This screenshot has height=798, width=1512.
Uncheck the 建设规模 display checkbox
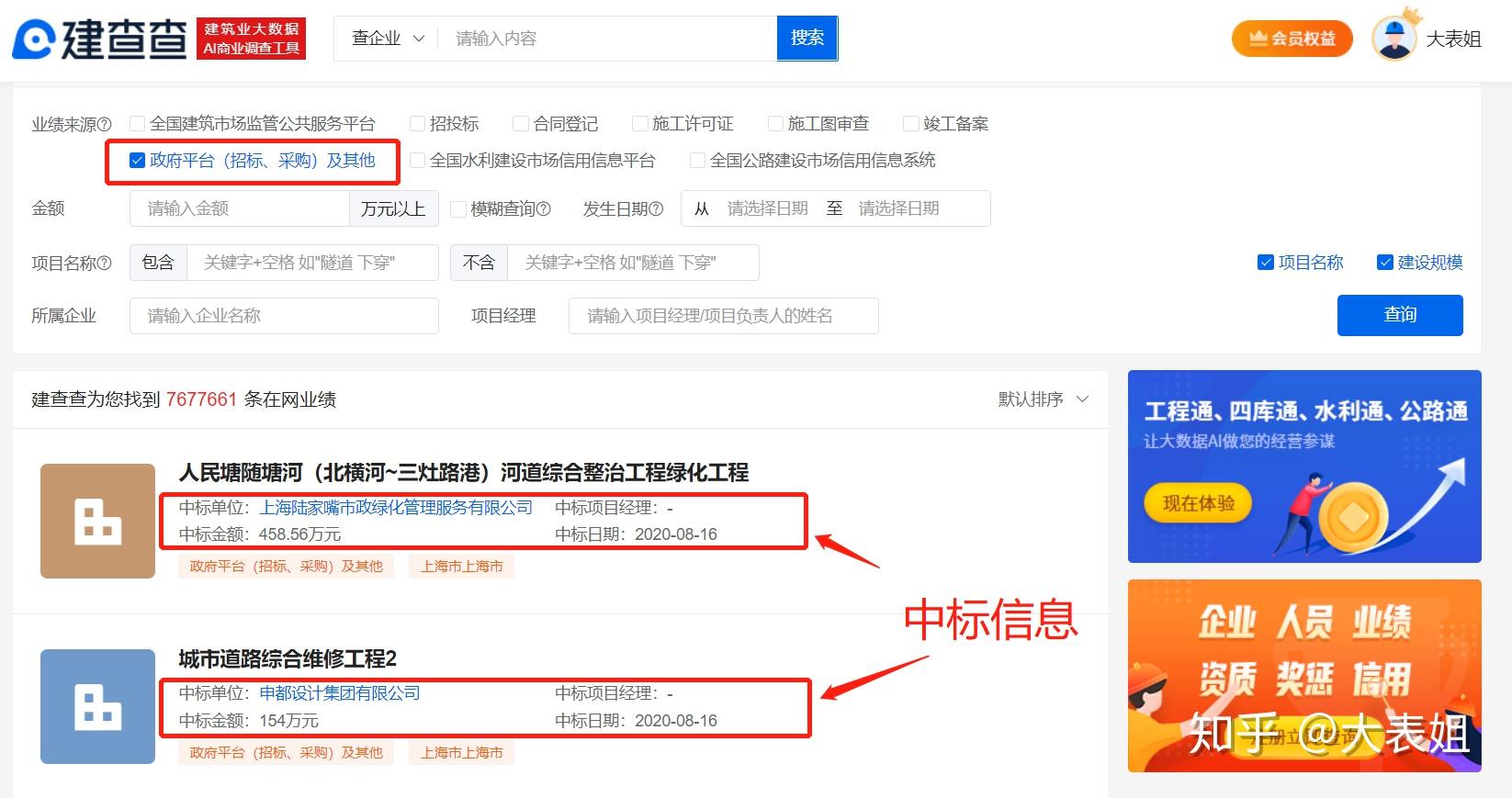pyautogui.click(x=1385, y=263)
